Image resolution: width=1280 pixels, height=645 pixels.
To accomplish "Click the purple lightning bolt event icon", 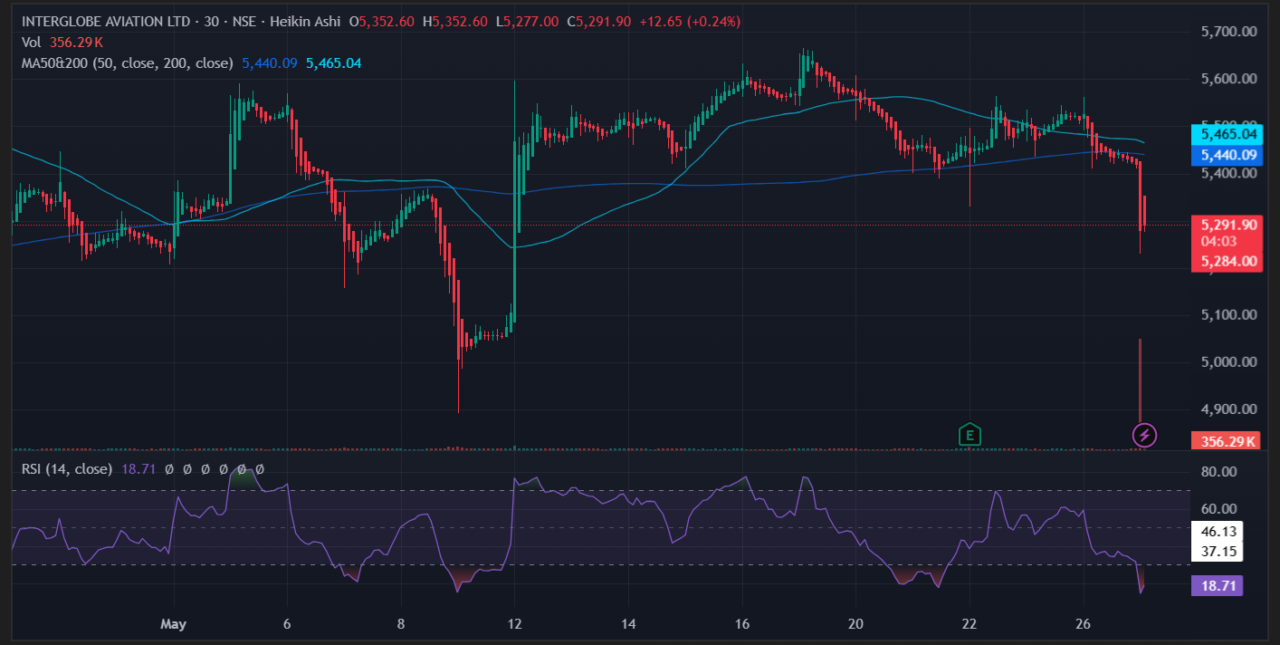I will pyautogui.click(x=1144, y=435).
